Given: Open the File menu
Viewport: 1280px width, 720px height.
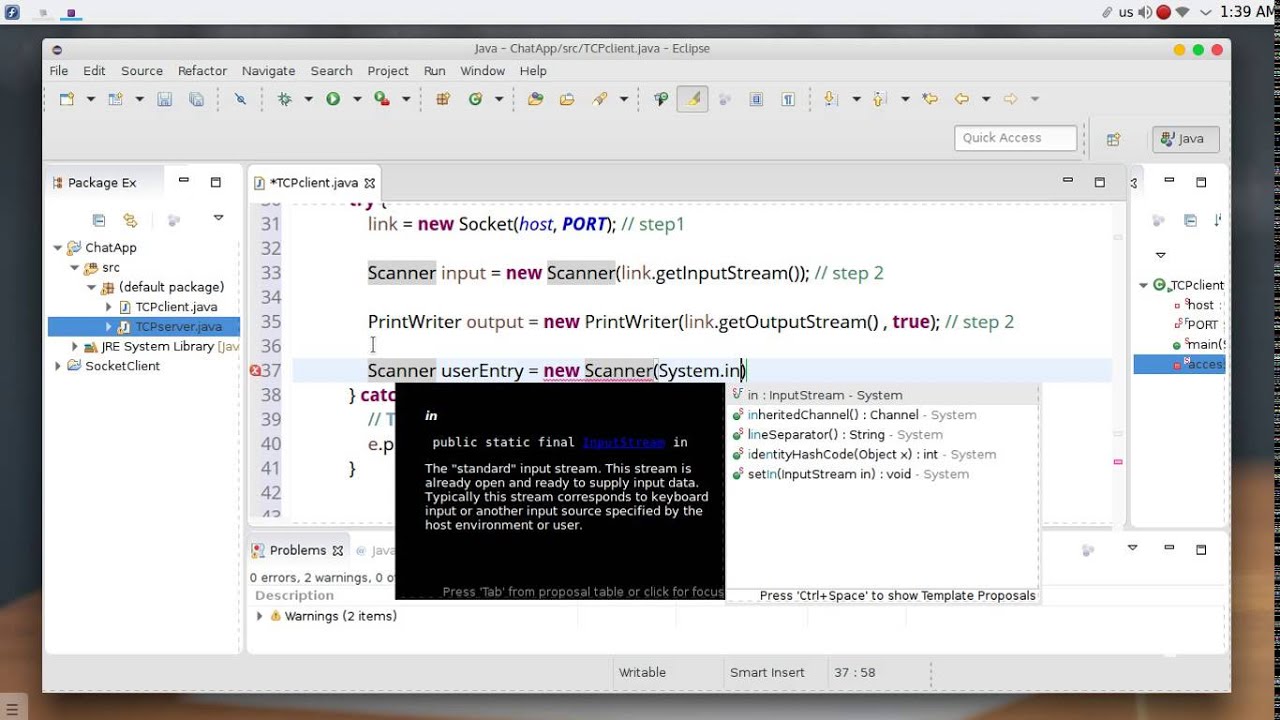Looking at the screenshot, I should pyautogui.click(x=59, y=71).
